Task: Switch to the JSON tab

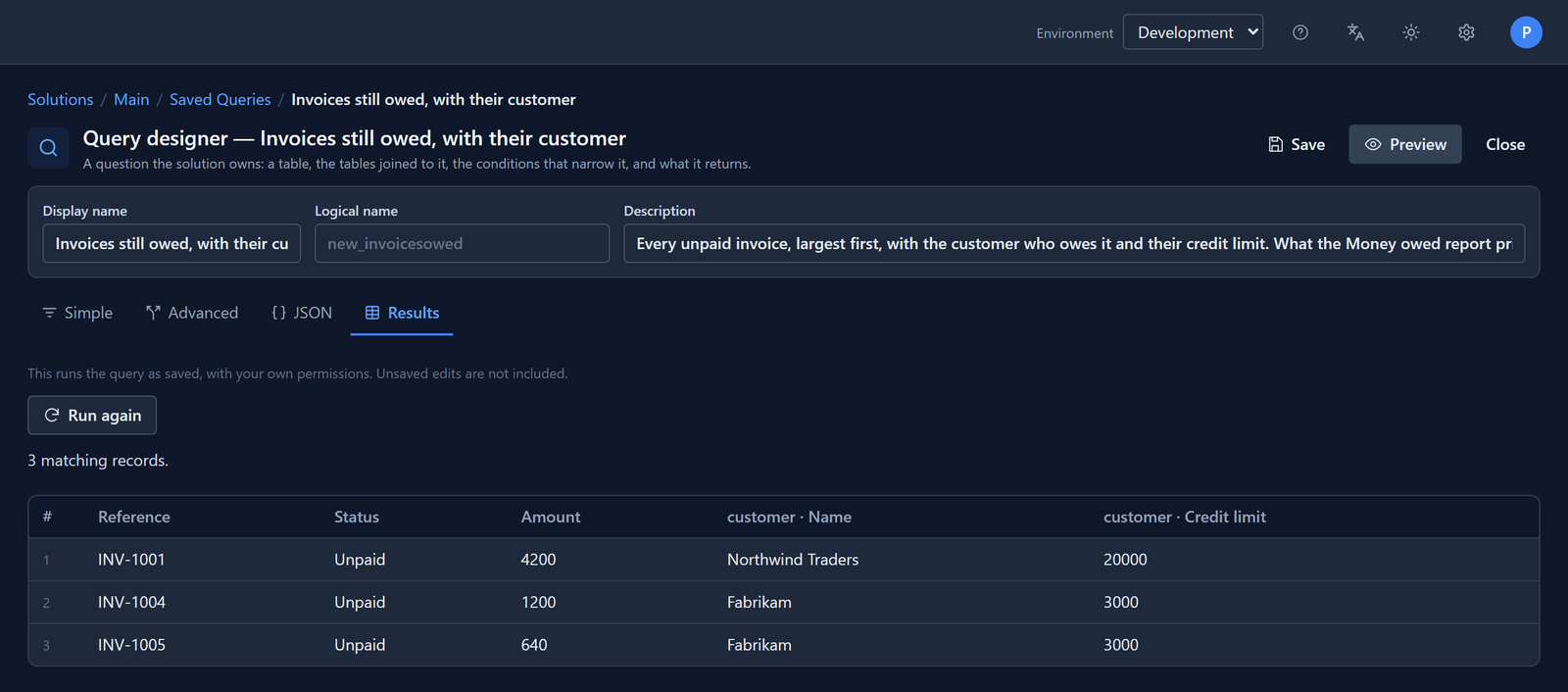Action: tap(302, 313)
